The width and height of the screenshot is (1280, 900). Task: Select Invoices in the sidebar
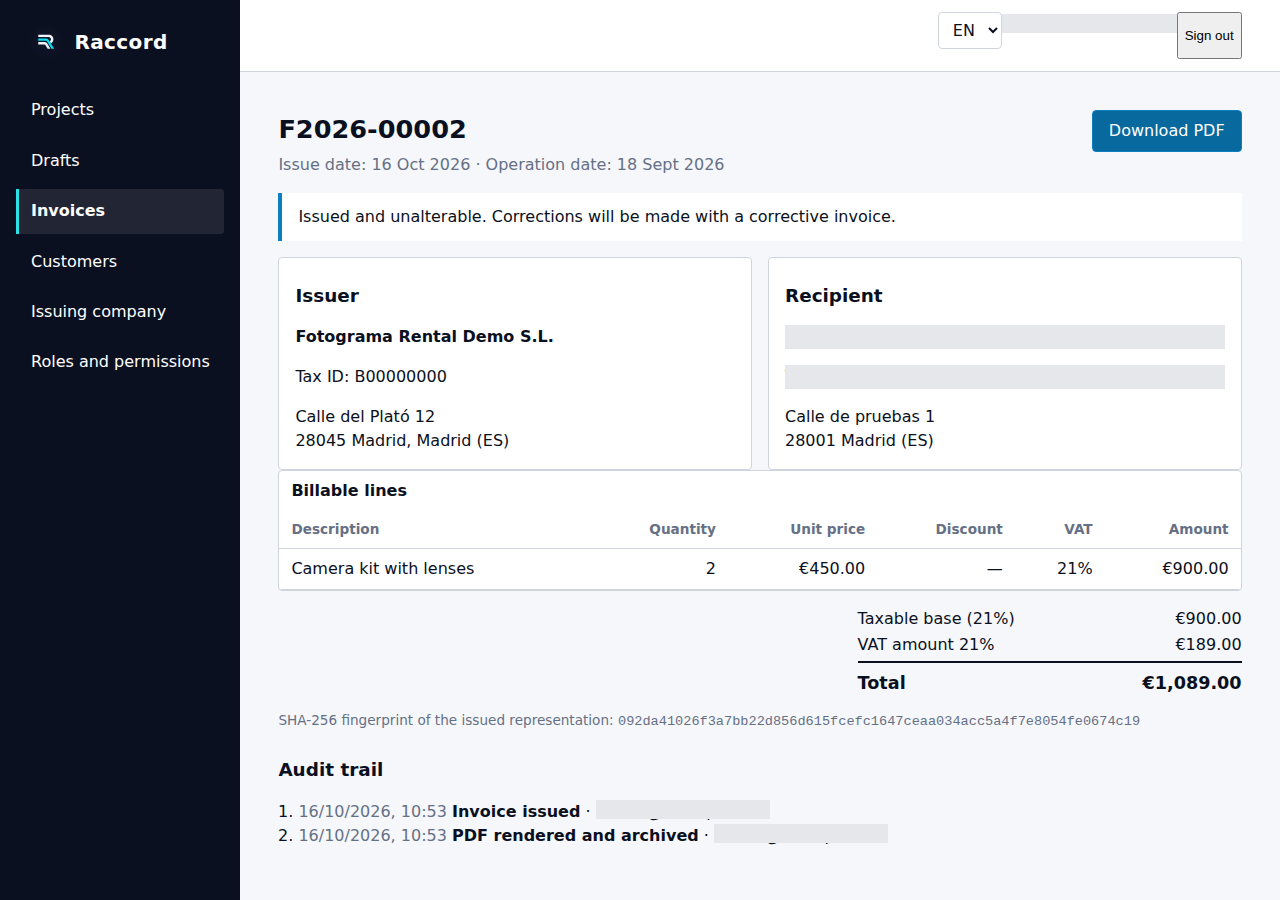[120, 211]
